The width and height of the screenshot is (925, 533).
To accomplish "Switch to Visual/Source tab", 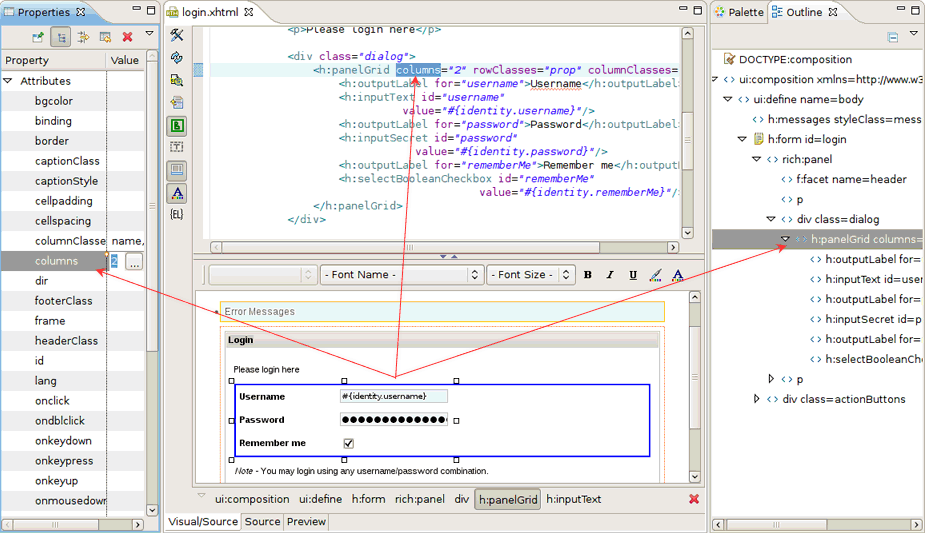I will [x=203, y=522].
